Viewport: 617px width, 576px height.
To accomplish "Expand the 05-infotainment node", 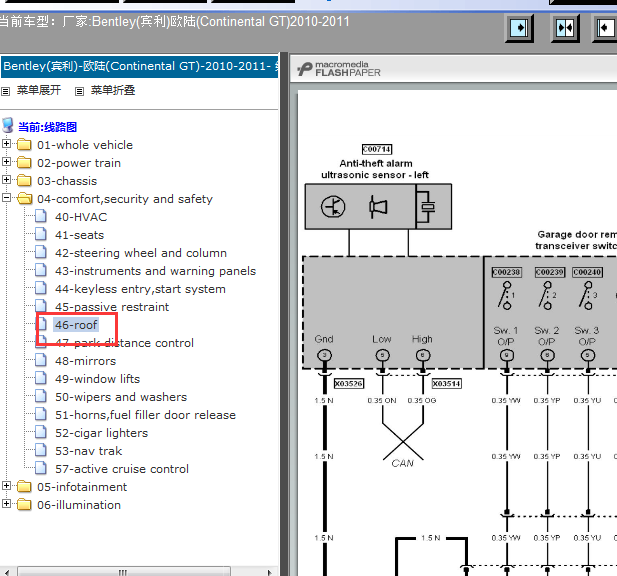I will (6, 486).
